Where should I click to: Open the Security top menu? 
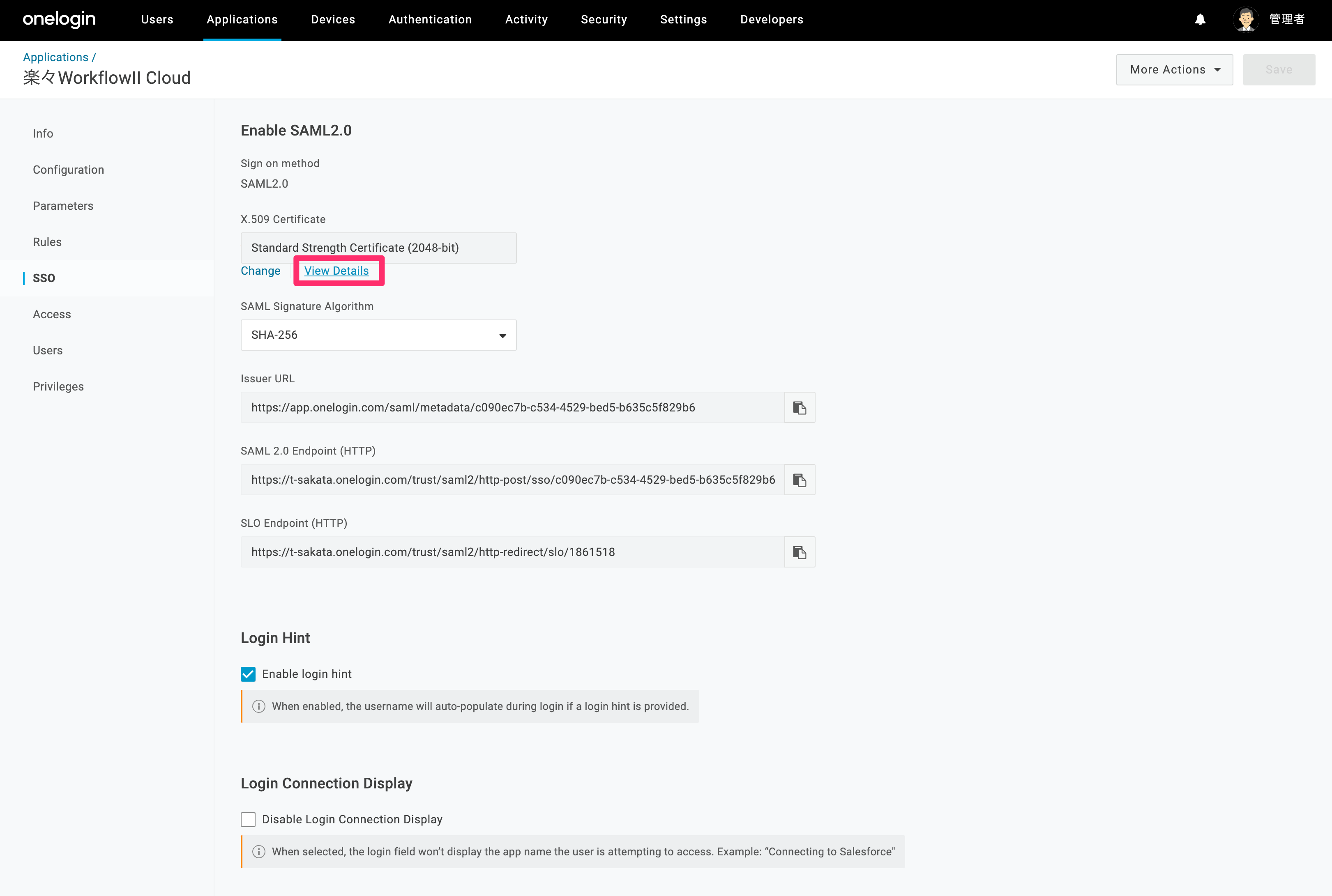point(604,19)
